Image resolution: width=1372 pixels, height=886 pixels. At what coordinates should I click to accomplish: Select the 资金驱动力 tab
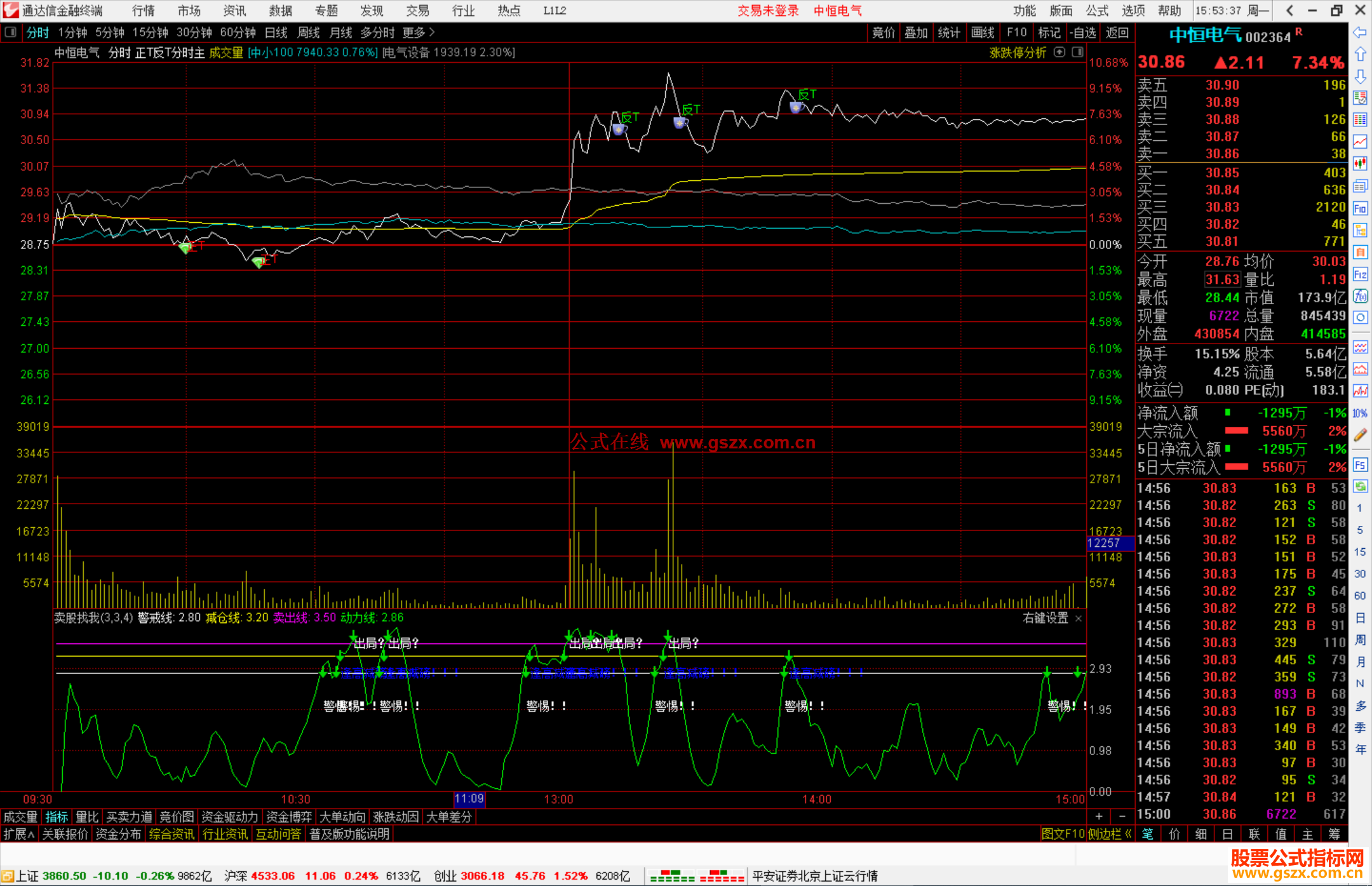pyautogui.click(x=229, y=817)
